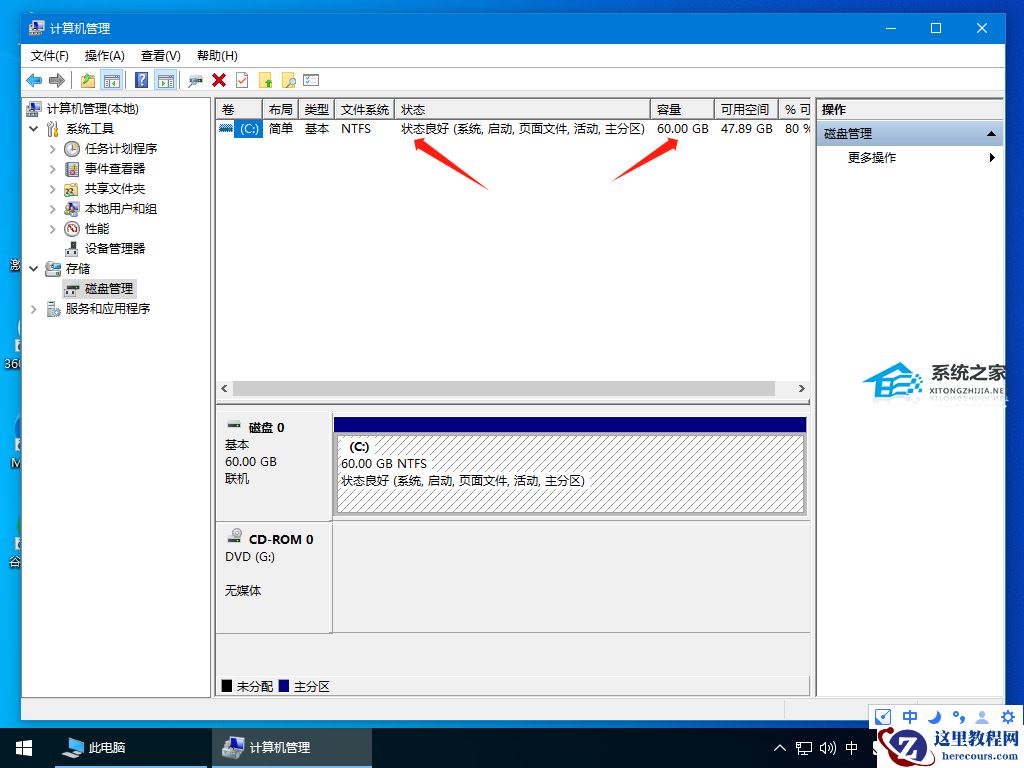Open the 文件(F) menu
1024x768 pixels.
click(x=50, y=56)
